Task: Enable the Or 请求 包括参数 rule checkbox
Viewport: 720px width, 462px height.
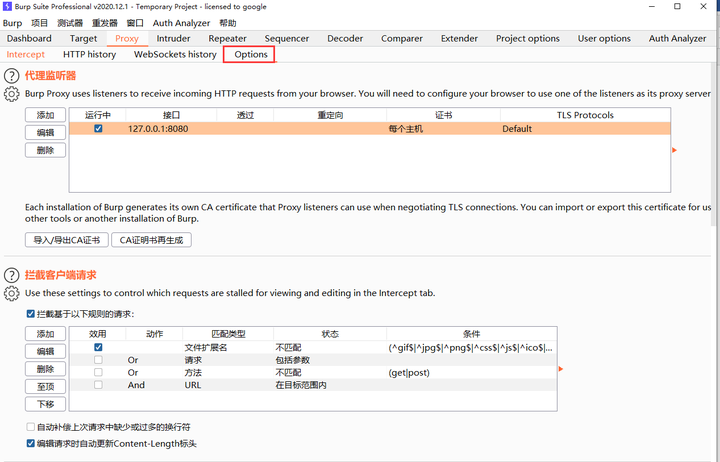Action: [98, 360]
